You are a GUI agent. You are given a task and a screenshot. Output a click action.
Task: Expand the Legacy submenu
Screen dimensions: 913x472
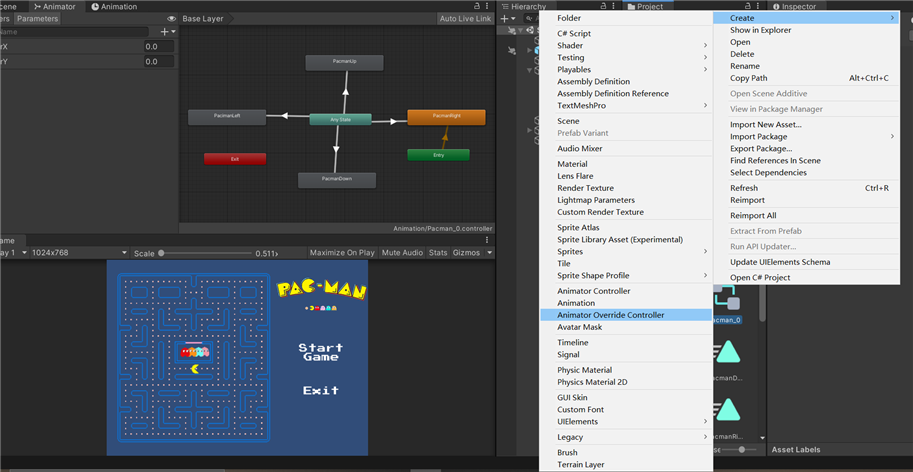click(626, 437)
